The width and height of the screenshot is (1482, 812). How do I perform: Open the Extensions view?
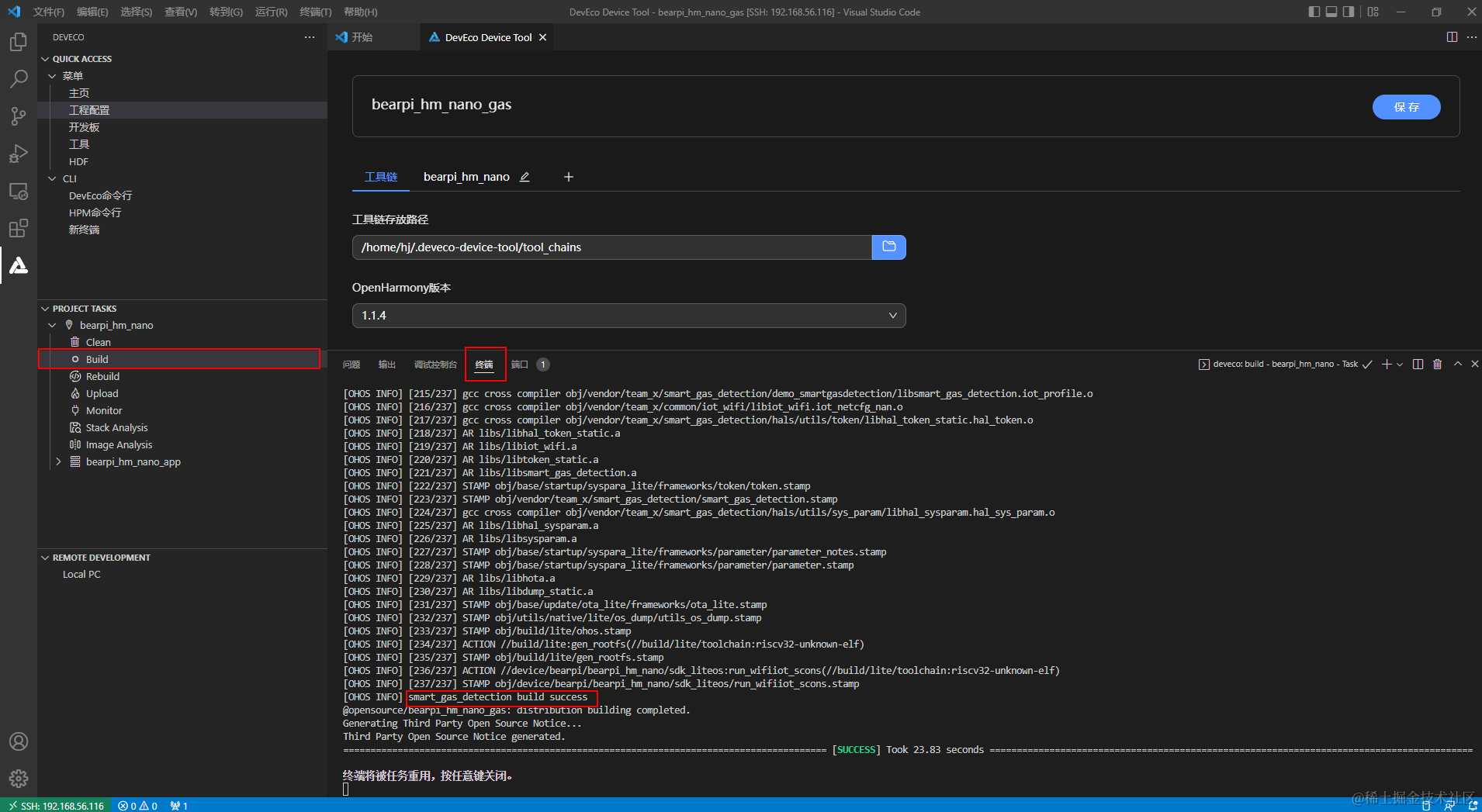pyautogui.click(x=19, y=228)
